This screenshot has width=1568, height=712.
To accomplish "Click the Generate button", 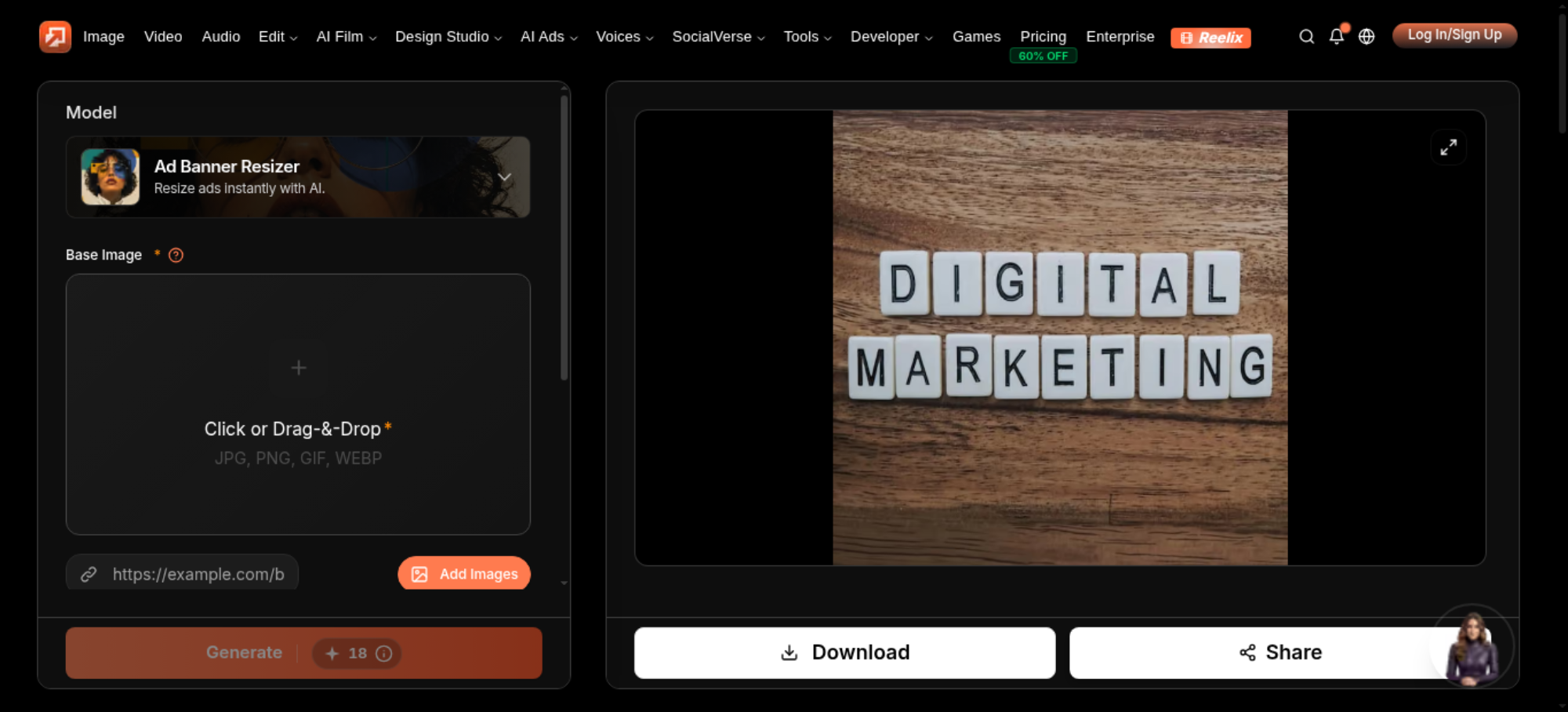I will (x=303, y=652).
